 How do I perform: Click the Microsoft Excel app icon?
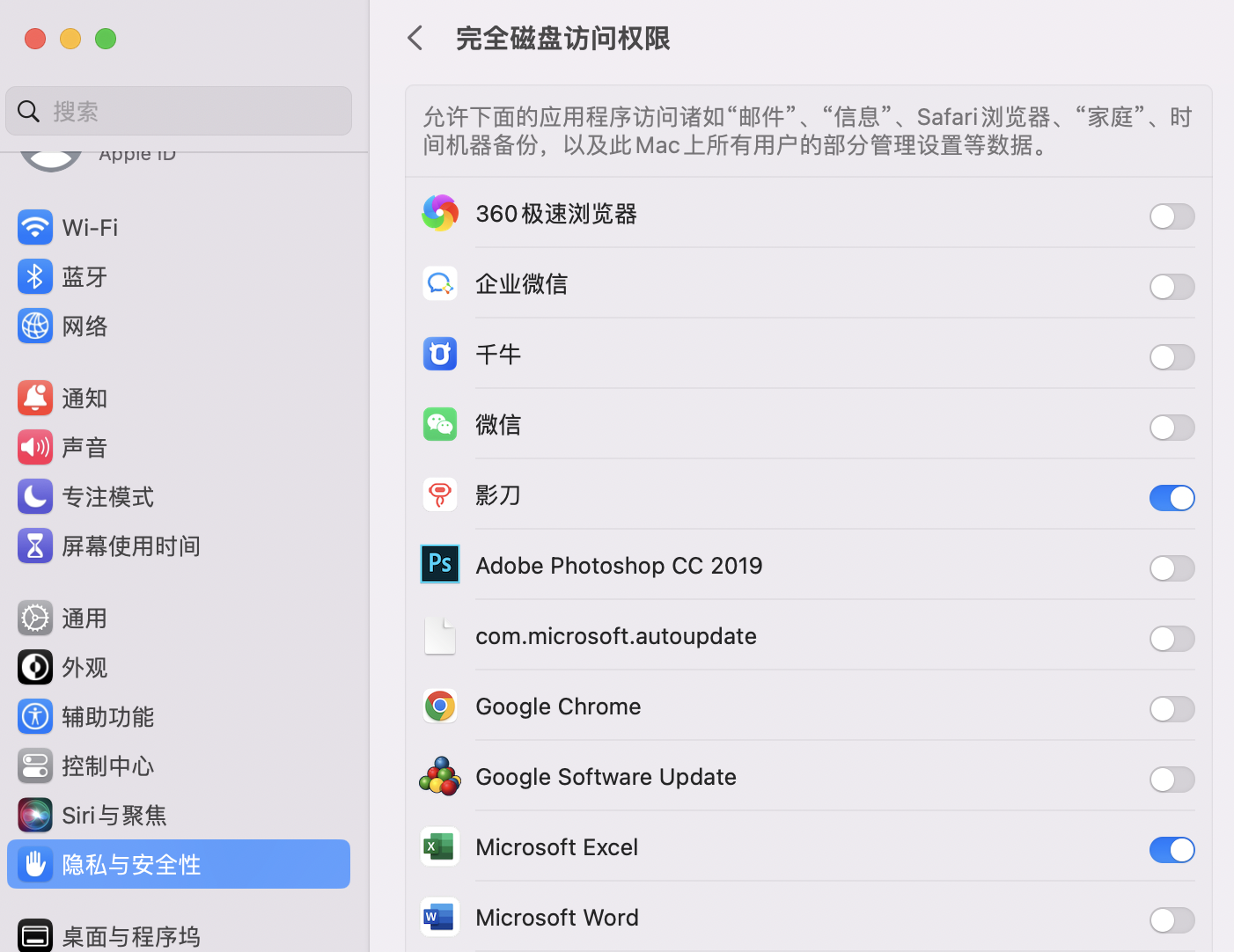[x=440, y=847]
